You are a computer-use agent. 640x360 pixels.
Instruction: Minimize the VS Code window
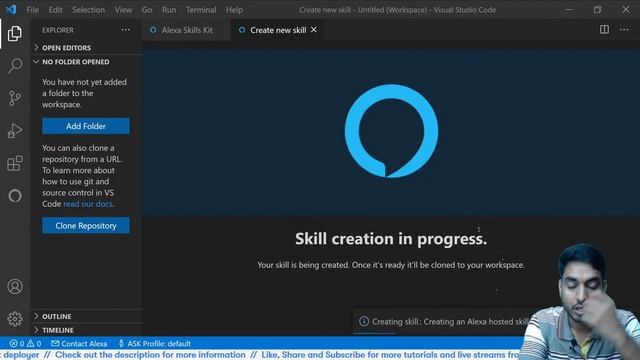[x=569, y=9]
